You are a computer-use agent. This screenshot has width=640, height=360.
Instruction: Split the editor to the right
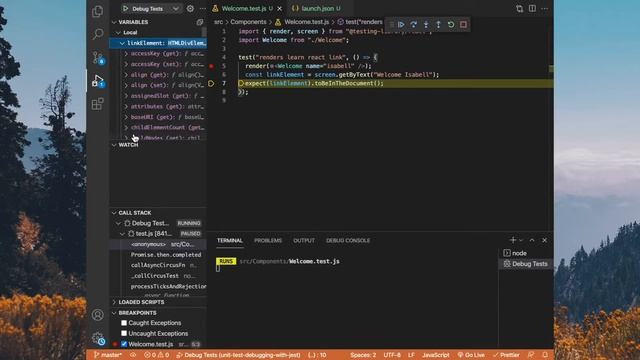[532, 9]
